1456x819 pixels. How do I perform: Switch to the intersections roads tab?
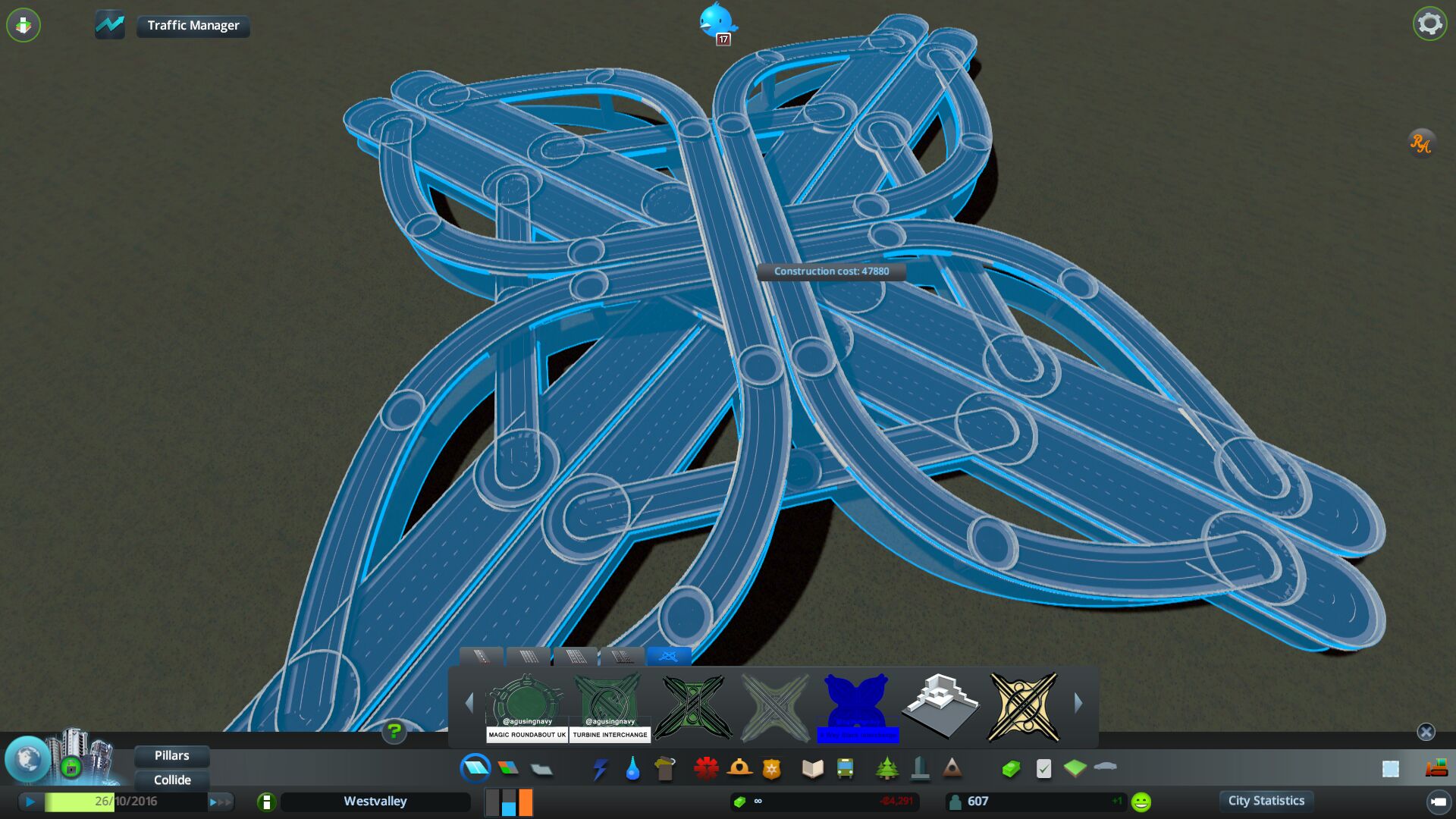click(668, 656)
